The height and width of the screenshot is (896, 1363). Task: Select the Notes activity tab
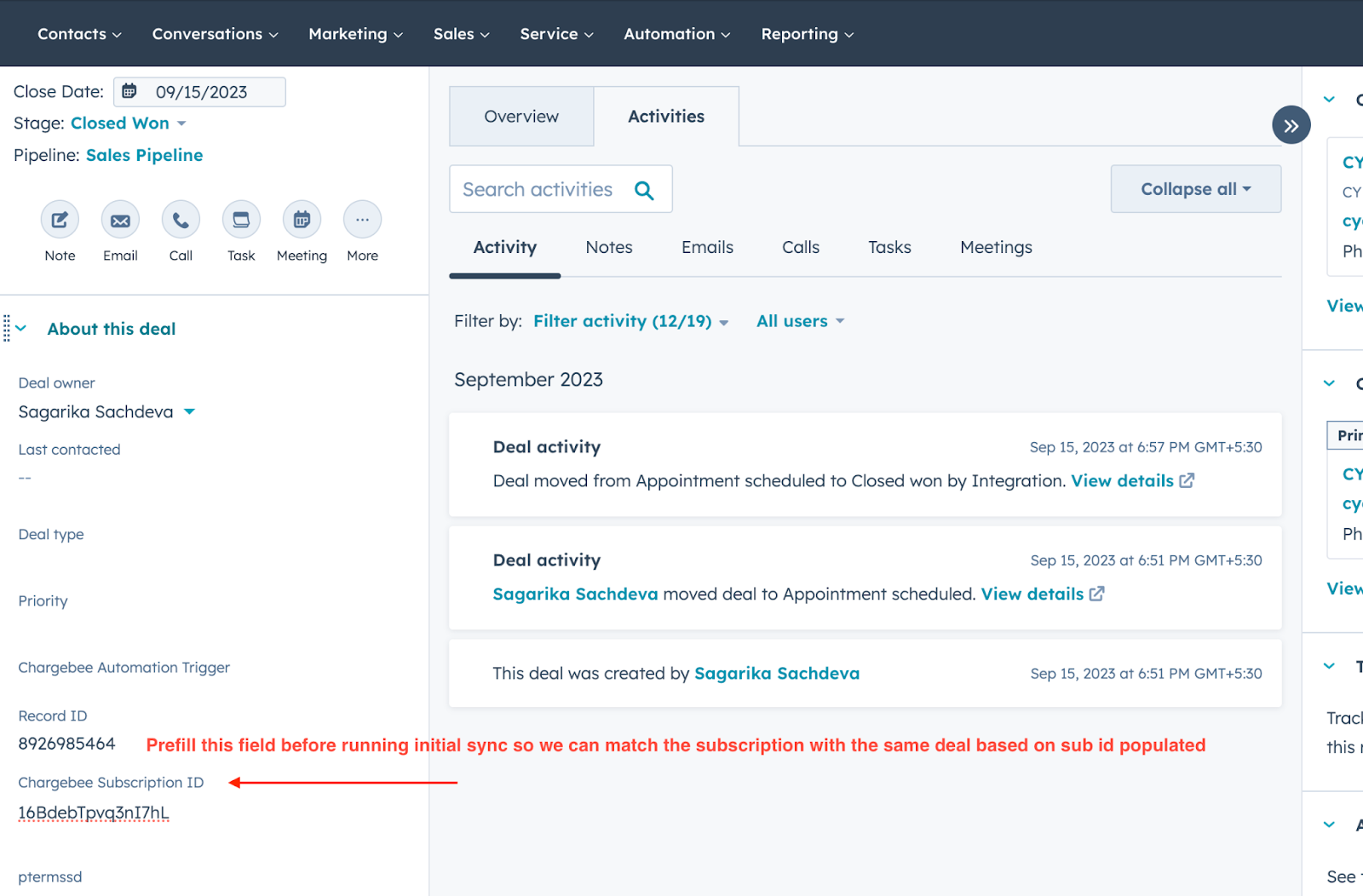(608, 248)
